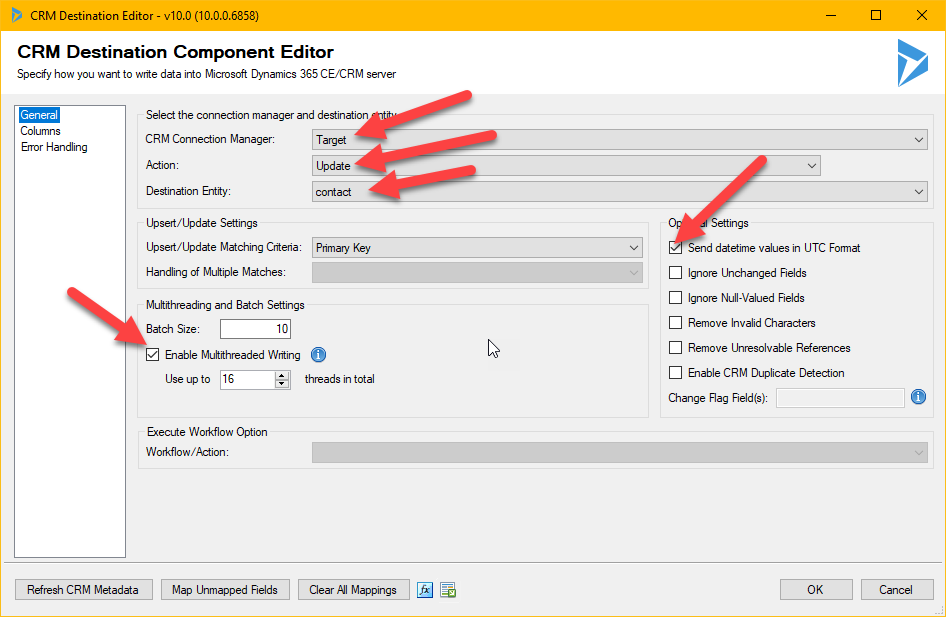This screenshot has width=946, height=617.
Task: Click the Batch Size input field
Action: (255, 329)
